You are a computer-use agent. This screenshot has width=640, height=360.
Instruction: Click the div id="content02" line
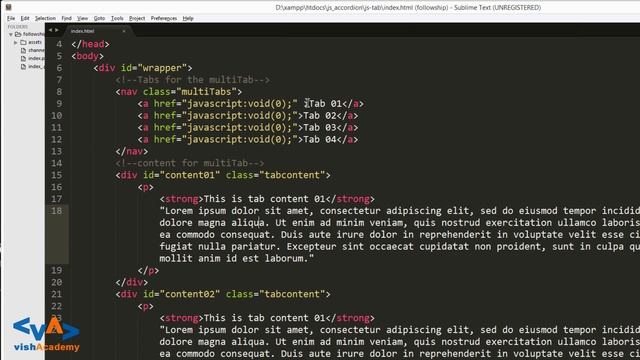223,294
